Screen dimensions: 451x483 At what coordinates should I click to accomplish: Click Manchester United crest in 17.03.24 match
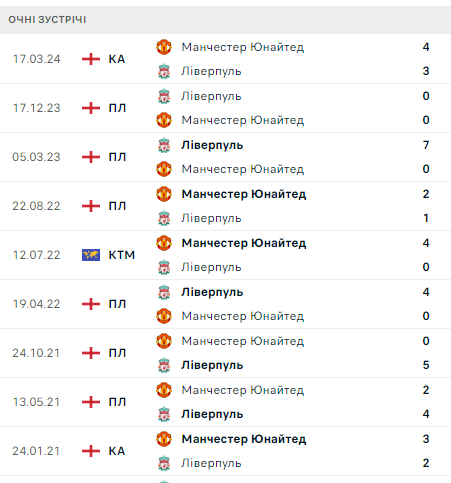coord(164,47)
